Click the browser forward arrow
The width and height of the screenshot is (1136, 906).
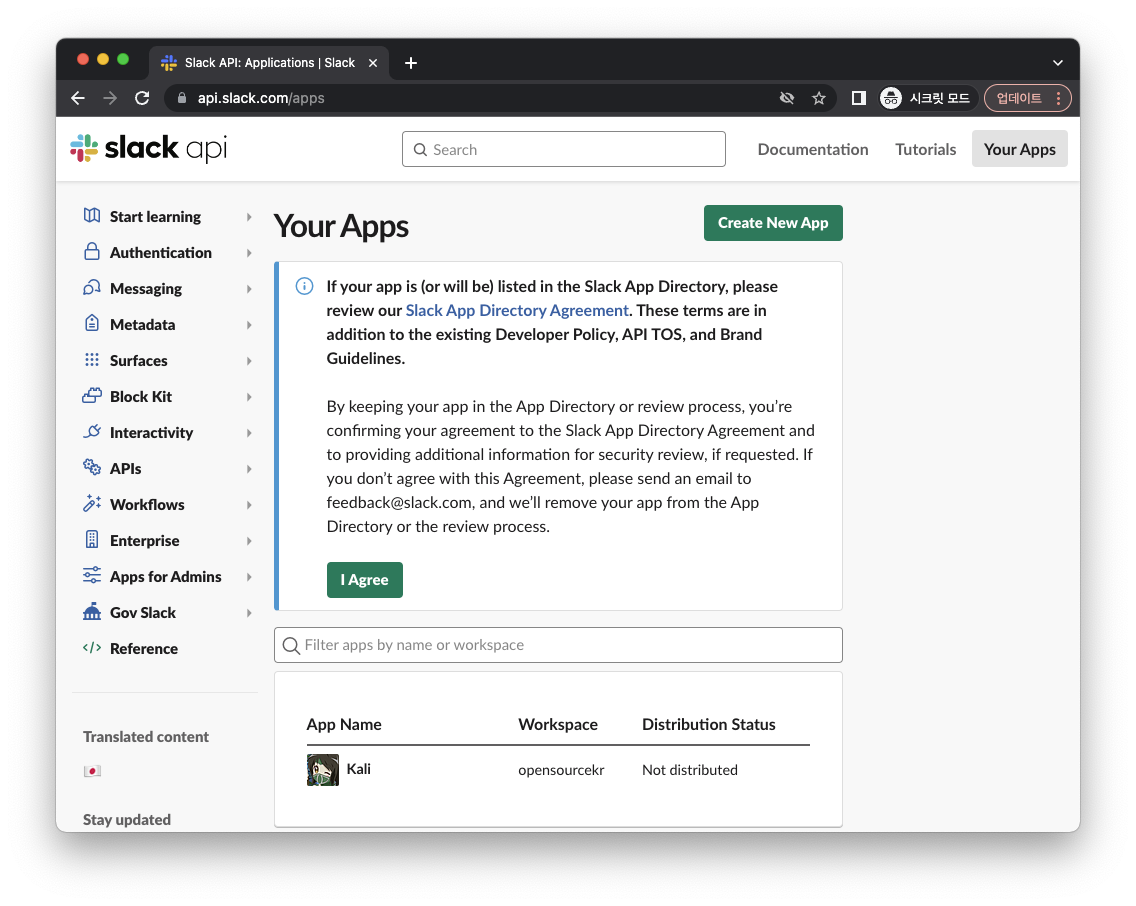[x=110, y=98]
